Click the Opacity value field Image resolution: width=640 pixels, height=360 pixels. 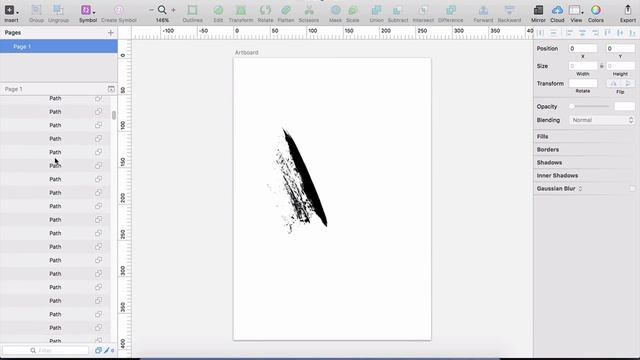(624, 107)
